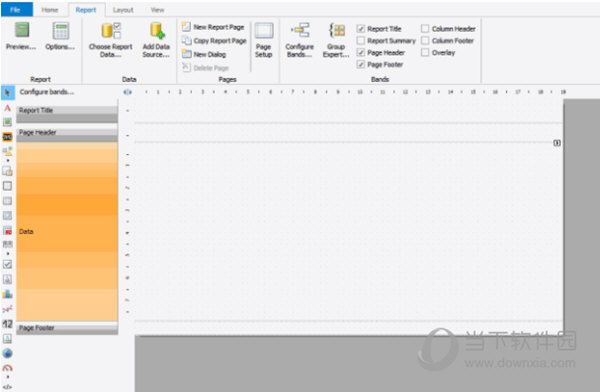Enable the Report Summary band checkbox
This screenshot has height=392, width=600.
pos(360,41)
